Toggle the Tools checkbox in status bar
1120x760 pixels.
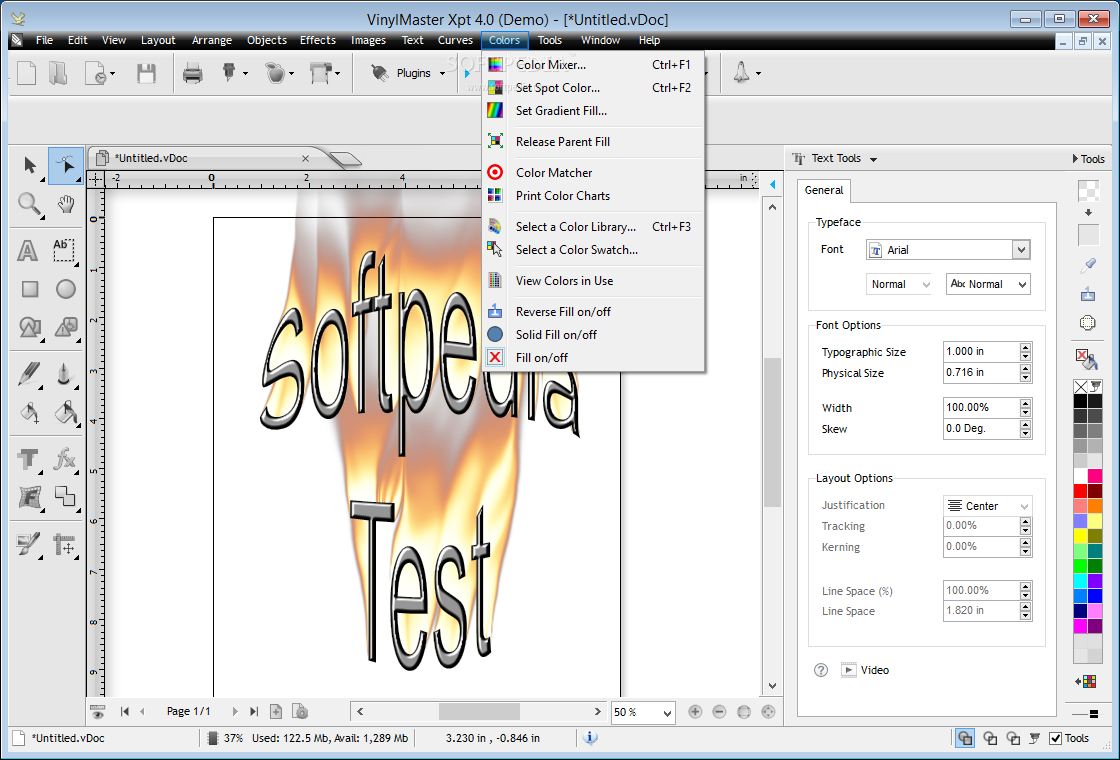pyautogui.click(x=1055, y=739)
